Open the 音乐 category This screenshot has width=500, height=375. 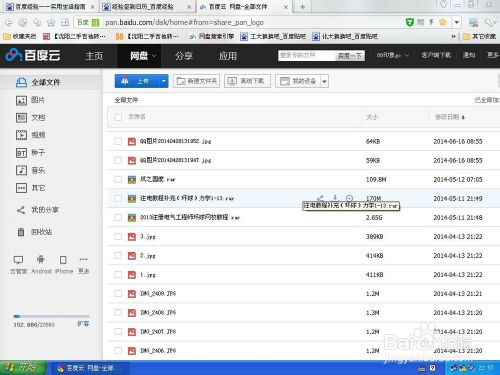point(30,170)
